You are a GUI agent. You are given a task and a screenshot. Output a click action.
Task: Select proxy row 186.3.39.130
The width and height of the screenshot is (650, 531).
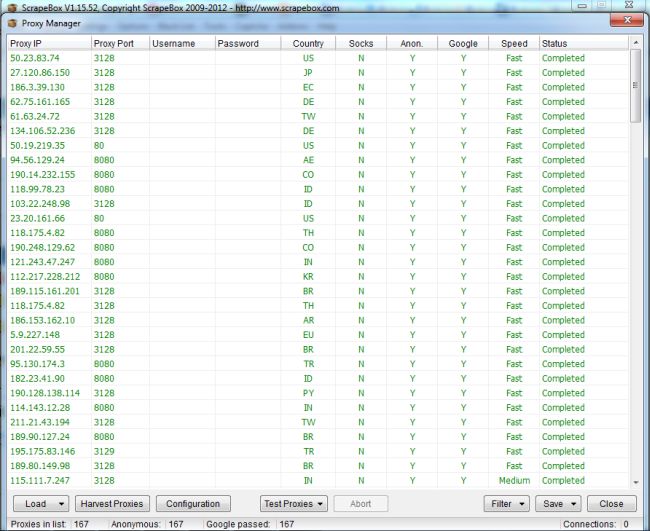pyautogui.click(x=318, y=87)
